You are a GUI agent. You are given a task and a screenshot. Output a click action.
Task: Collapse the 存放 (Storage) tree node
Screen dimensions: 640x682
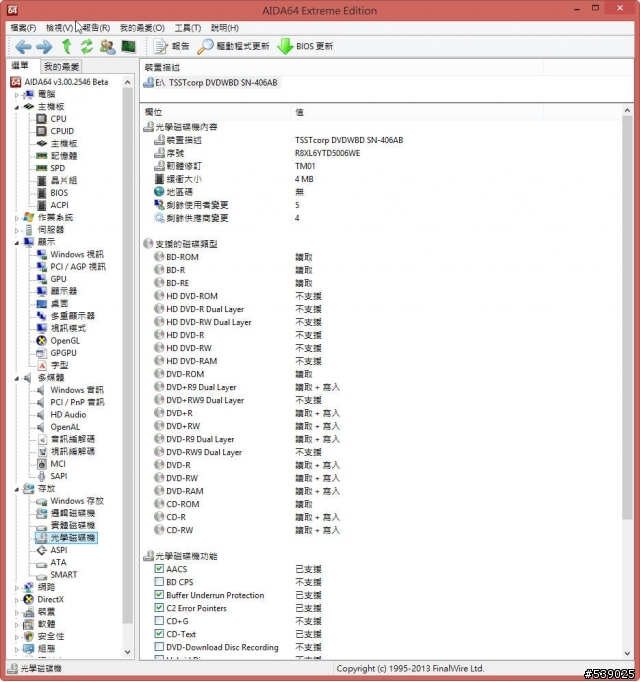17,489
